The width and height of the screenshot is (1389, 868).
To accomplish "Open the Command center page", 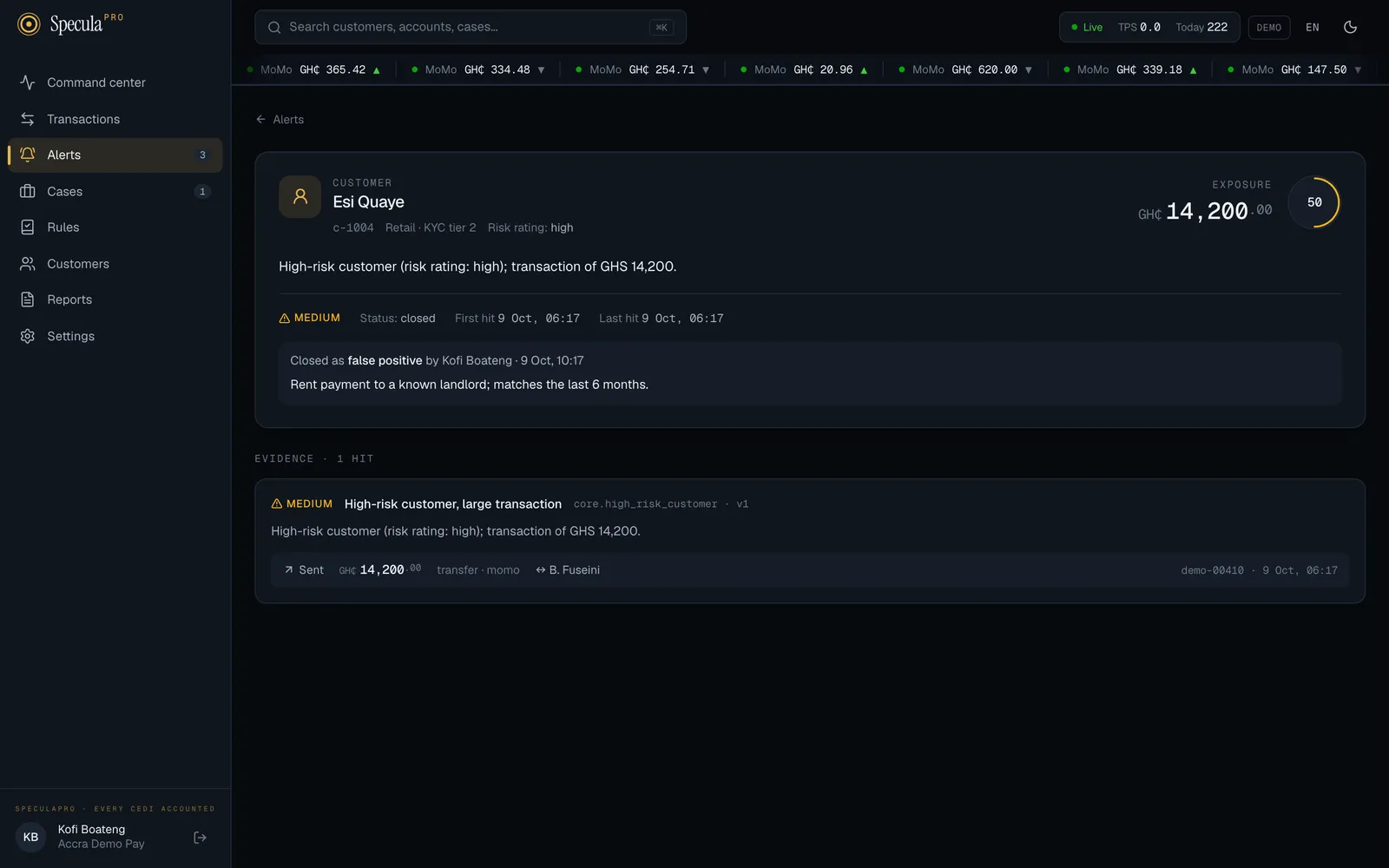I will pos(115,82).
